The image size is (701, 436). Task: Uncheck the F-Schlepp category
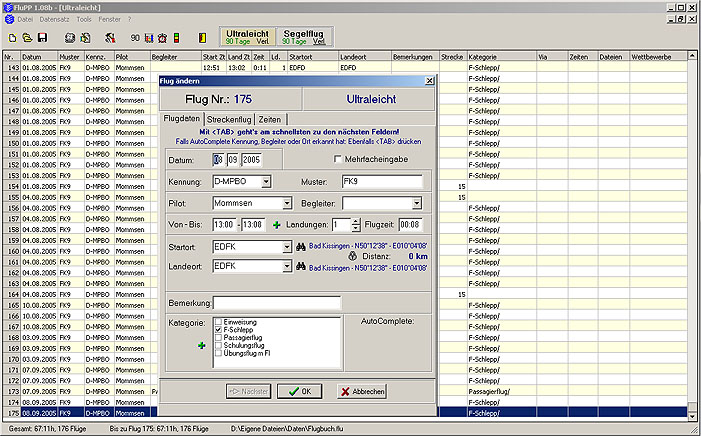[x=218, y=330]
